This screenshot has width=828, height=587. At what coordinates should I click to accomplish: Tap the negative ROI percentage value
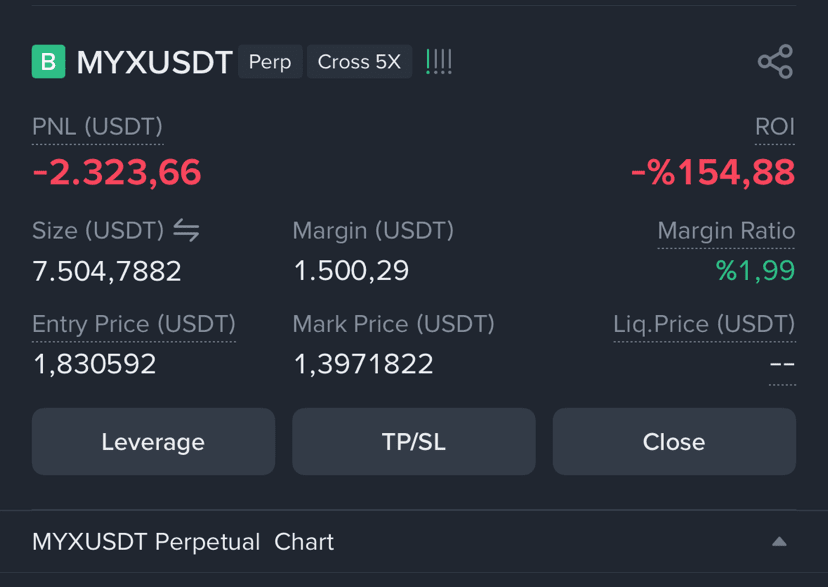[713, 173]
